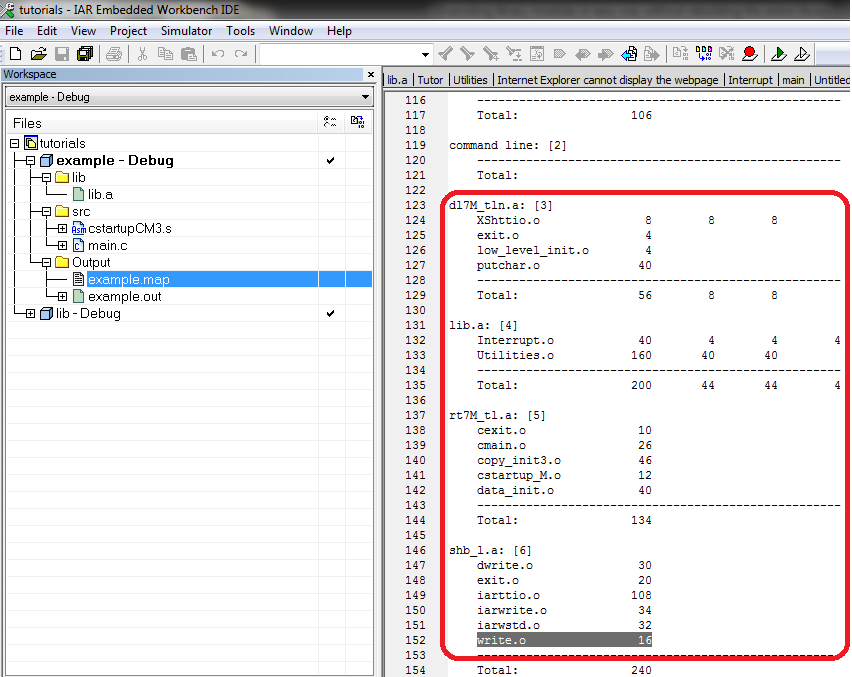This screenshot has height=677, width=852.
Task: Click Debug without Downloading icon
Action: click(x=802, y=54)
